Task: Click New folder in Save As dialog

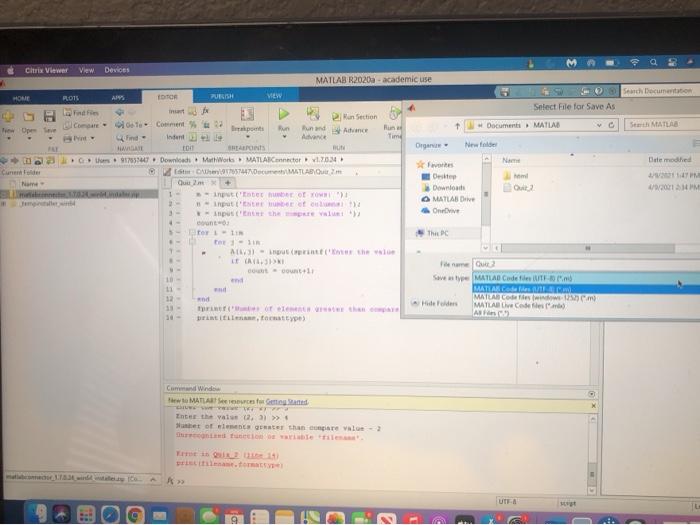Action: pyautogui.click(x=481, y=145)
